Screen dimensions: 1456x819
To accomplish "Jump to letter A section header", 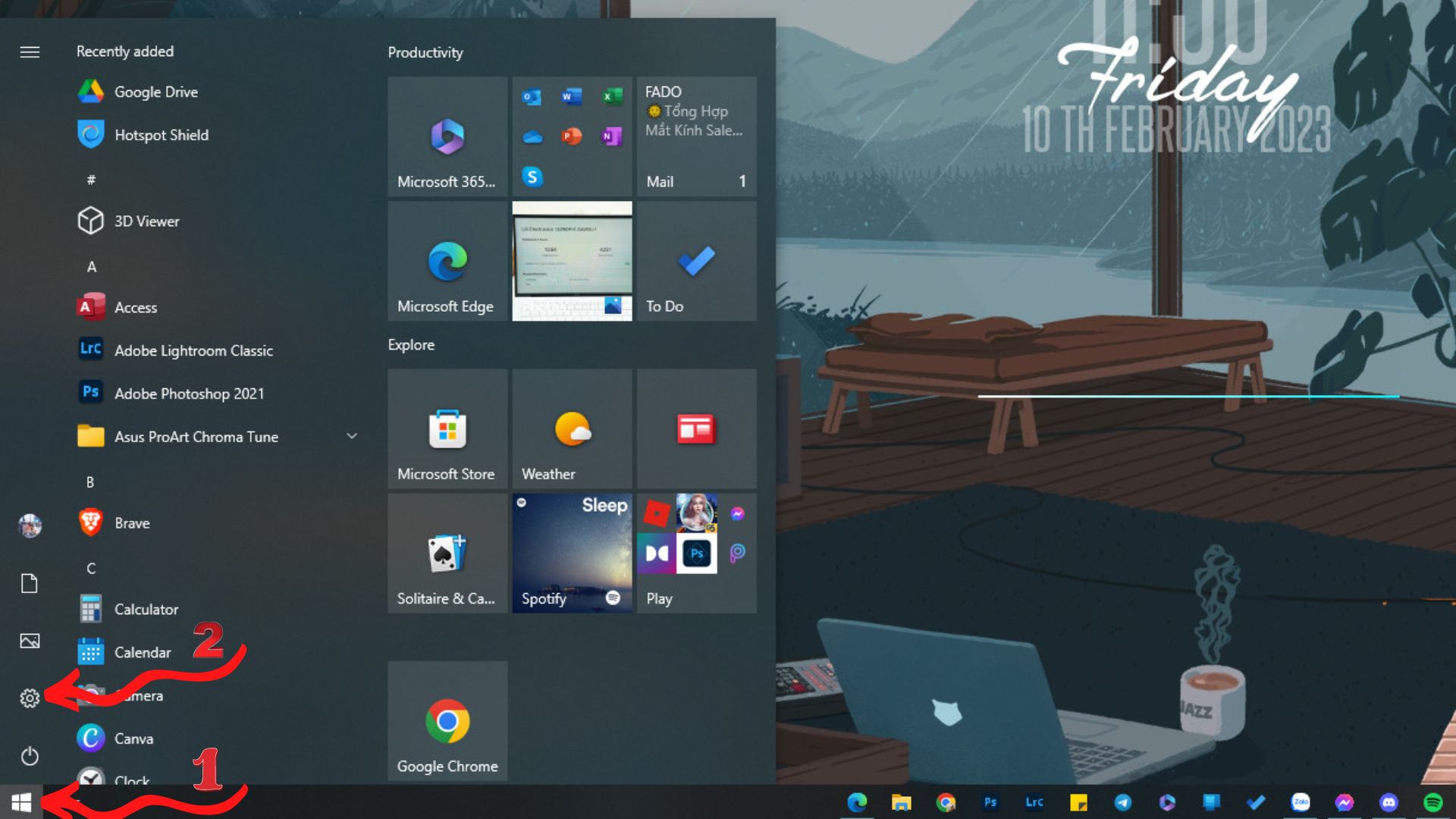I will point(92,267).
